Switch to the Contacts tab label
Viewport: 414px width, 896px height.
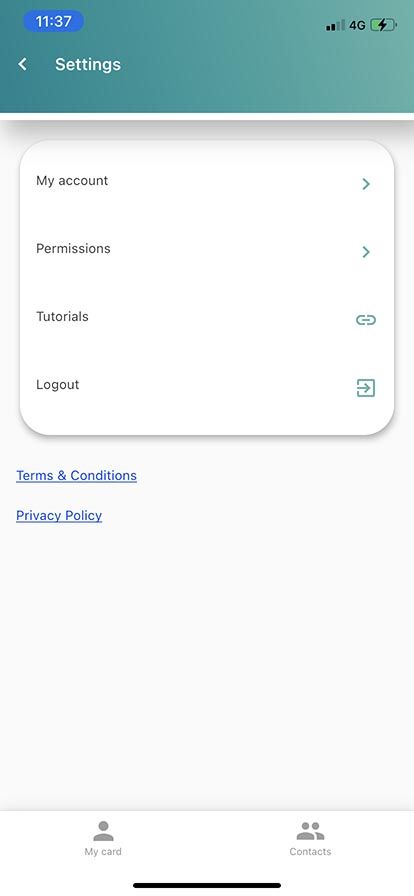click(310, 851)
